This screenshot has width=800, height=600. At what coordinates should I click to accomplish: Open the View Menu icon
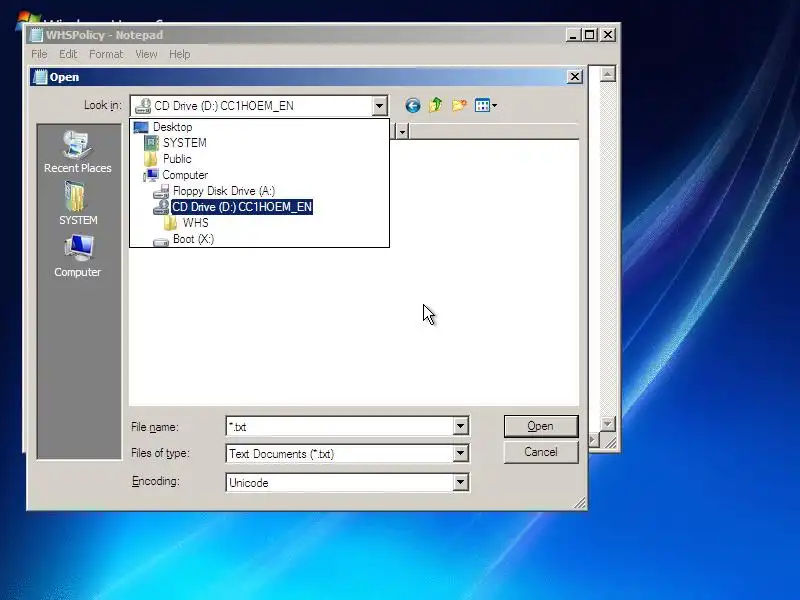(485, 106)
